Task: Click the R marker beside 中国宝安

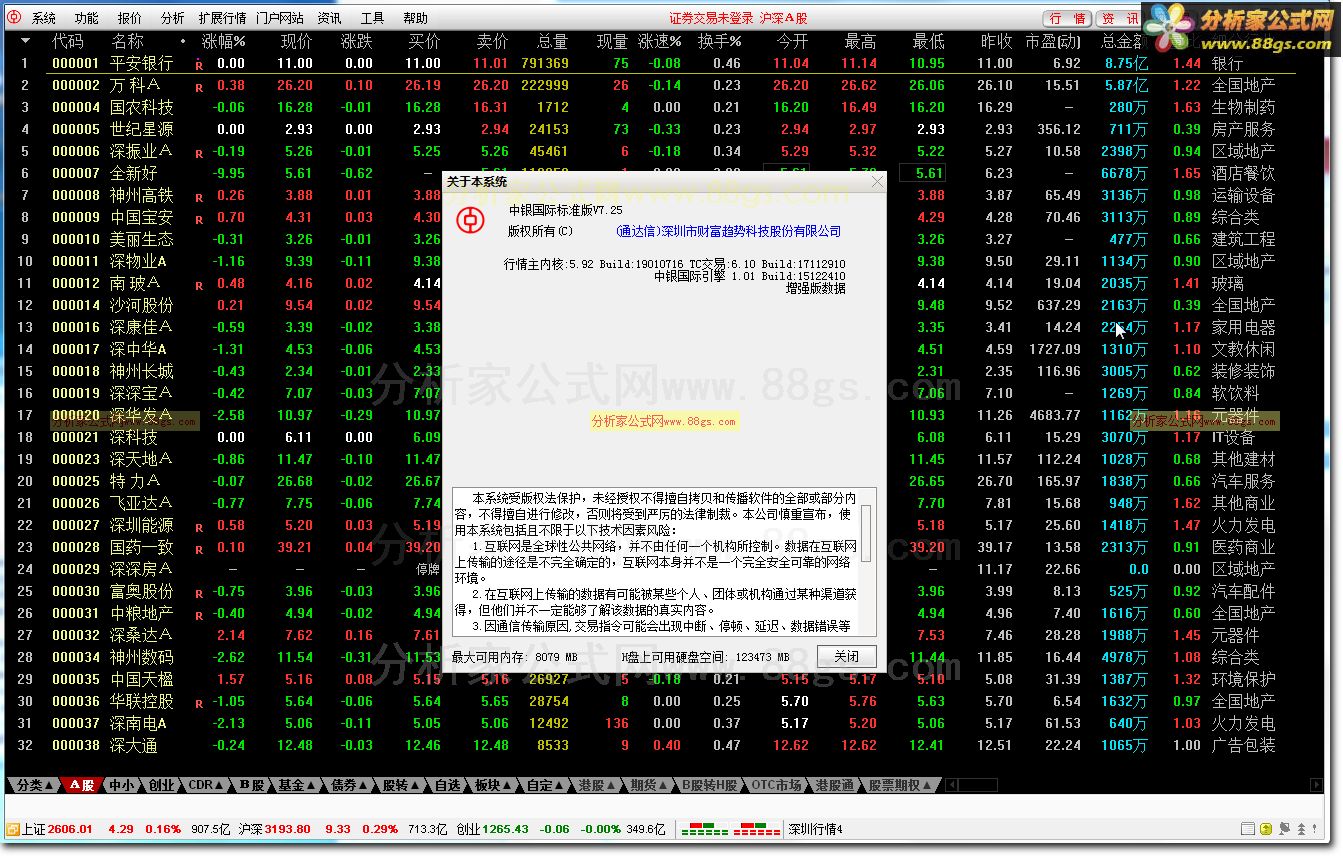Action: (x=199, y=219)
